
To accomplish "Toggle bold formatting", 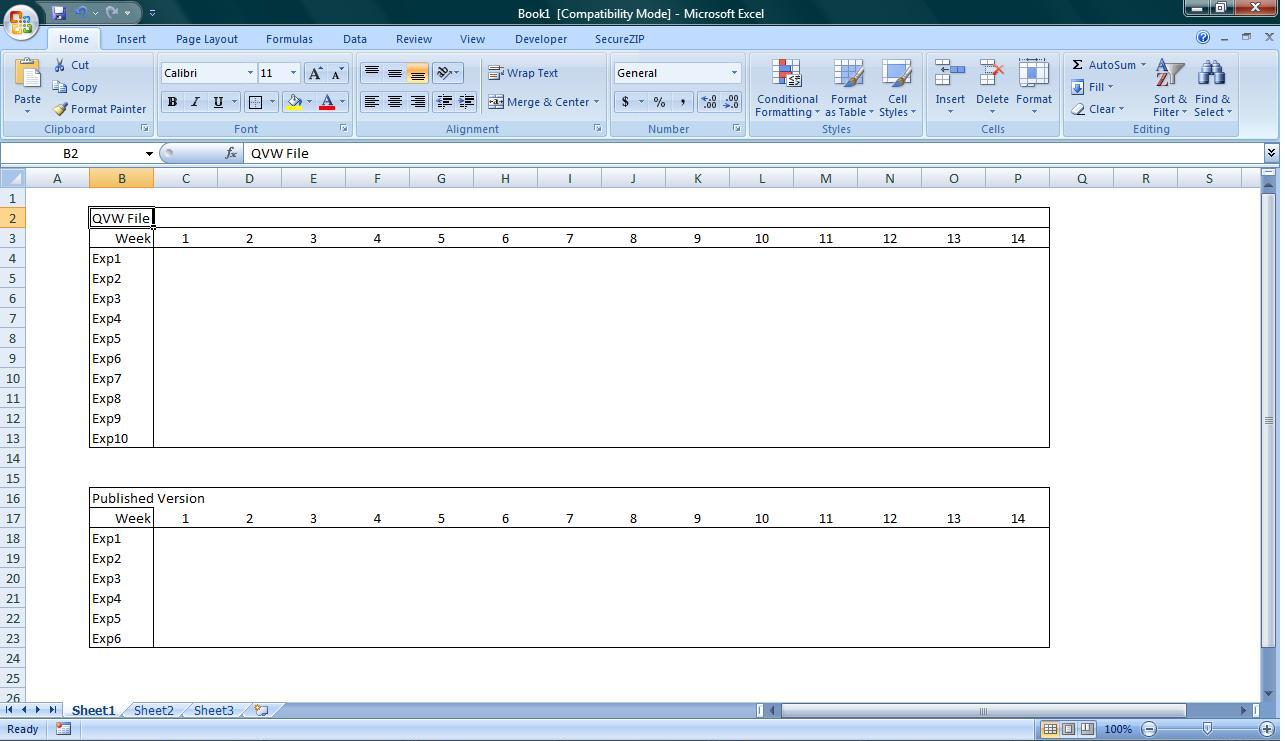I will click(172, 102).
